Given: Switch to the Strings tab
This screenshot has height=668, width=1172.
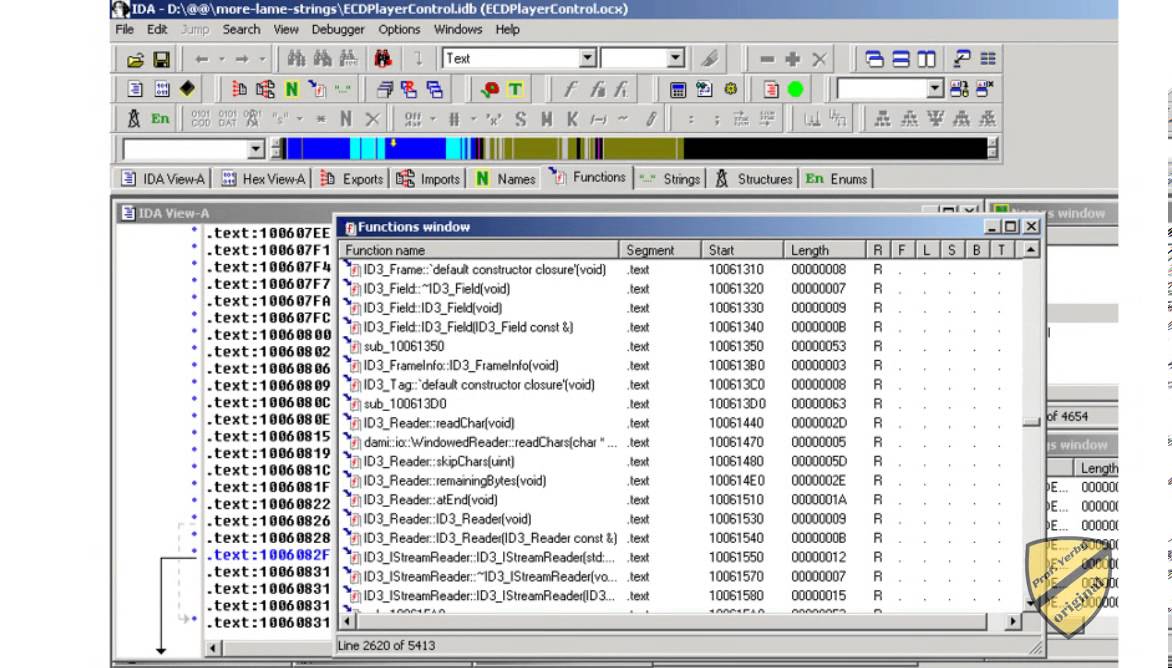Looking at the screenshot, I should point(670,179).
